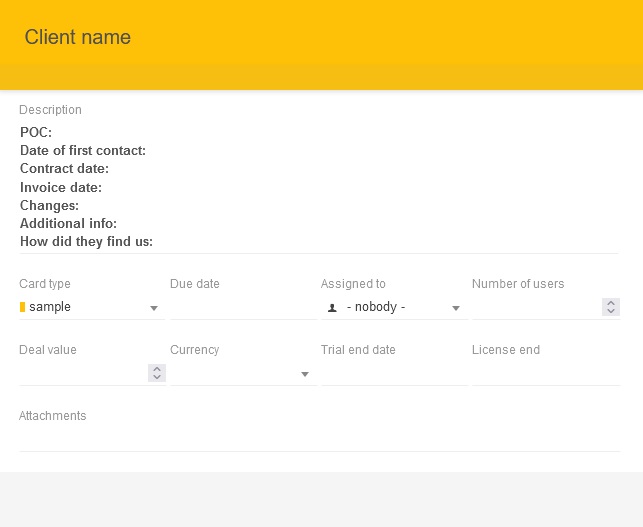Focus the Due date field

pos(243,307)
